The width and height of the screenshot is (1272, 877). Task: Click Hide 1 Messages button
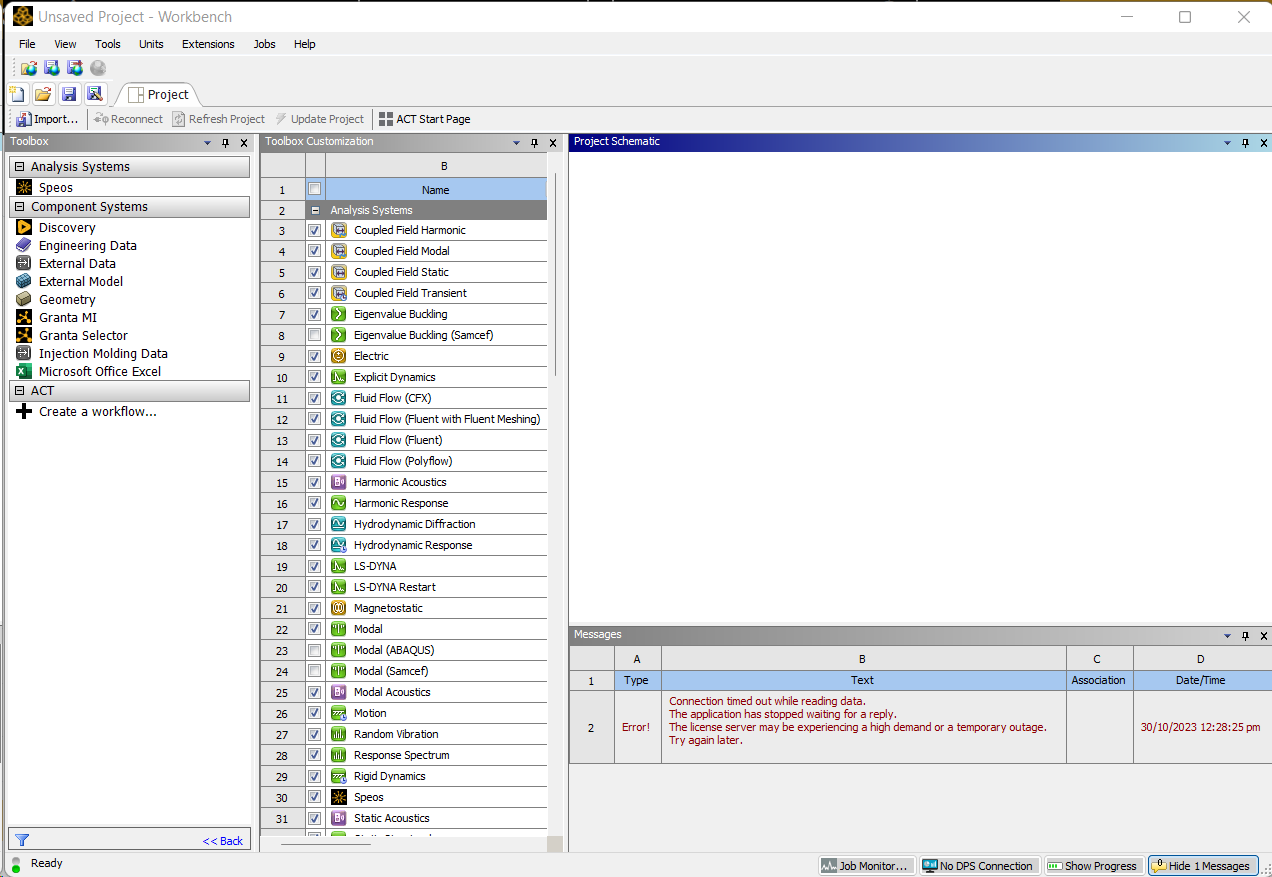tap(1201, 866)
